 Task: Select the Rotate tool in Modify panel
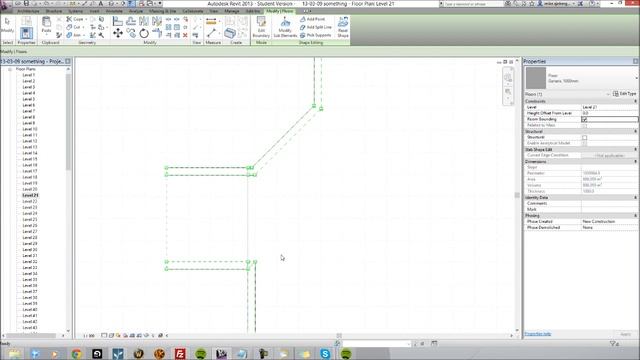144,33
